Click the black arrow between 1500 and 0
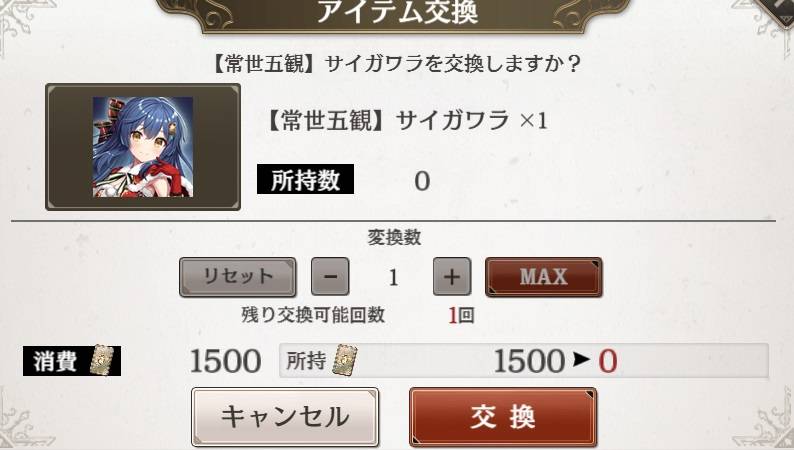 pos(581,359)
